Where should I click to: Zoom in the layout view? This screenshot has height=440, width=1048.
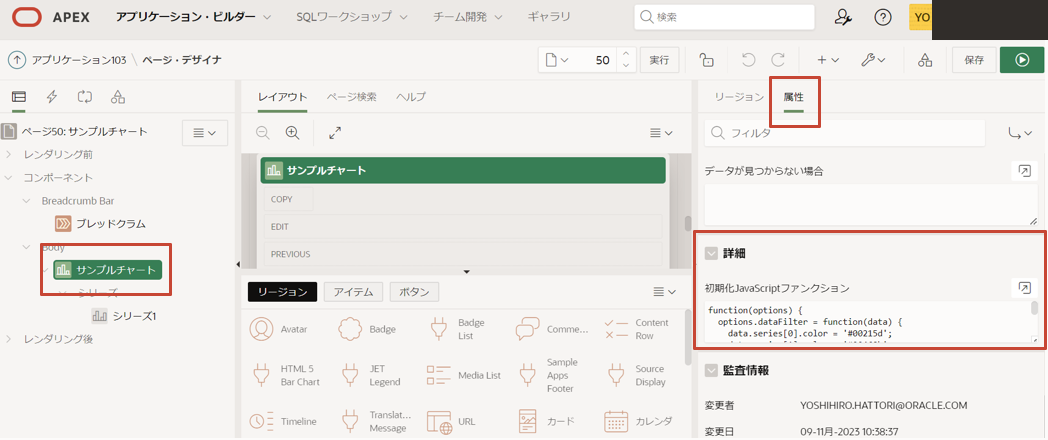click(292, 132)
